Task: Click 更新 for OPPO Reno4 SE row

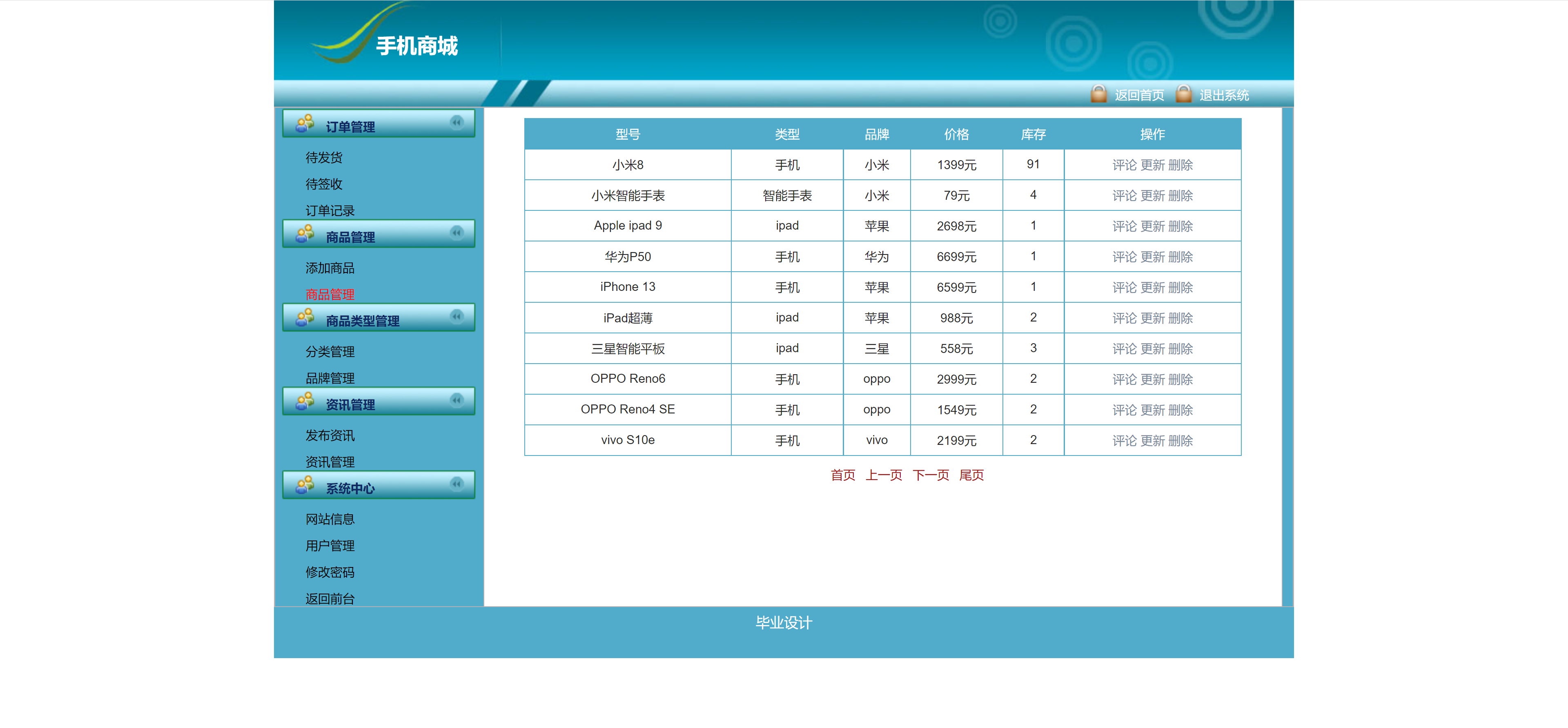Action: pyautogui.click(x=1152, y=410)
